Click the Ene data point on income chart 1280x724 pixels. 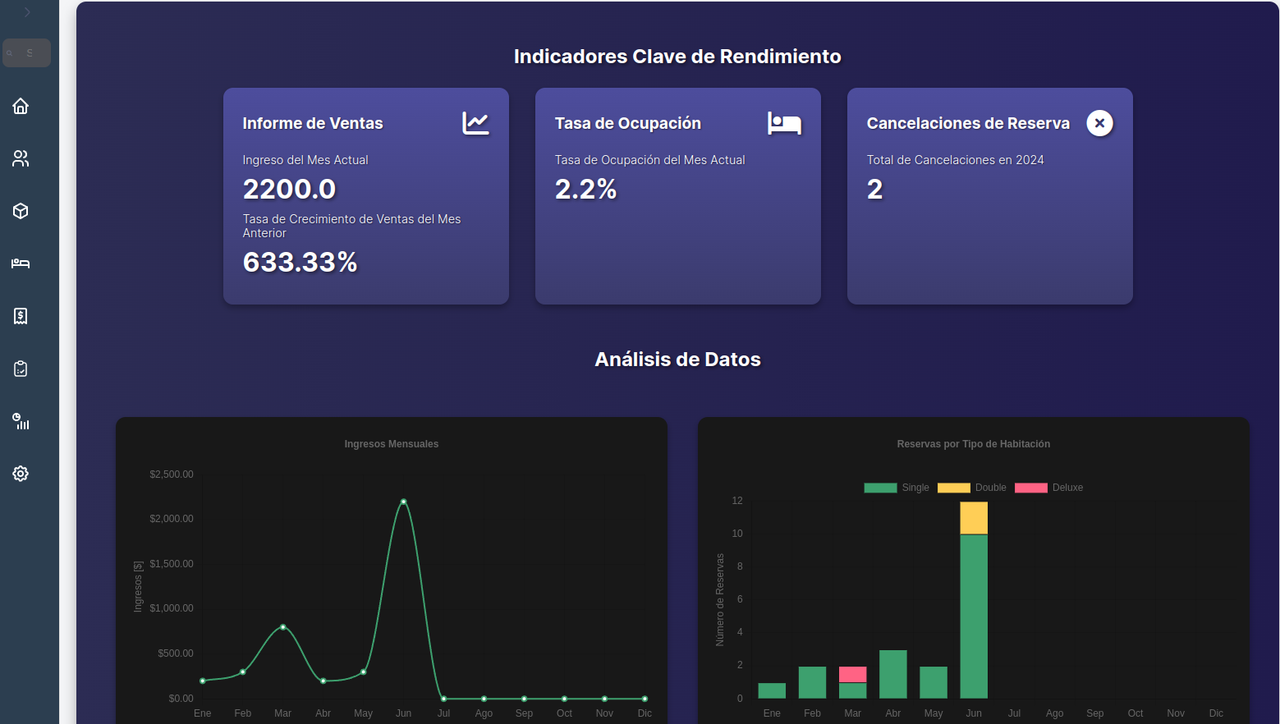click(x=203, y=681)
